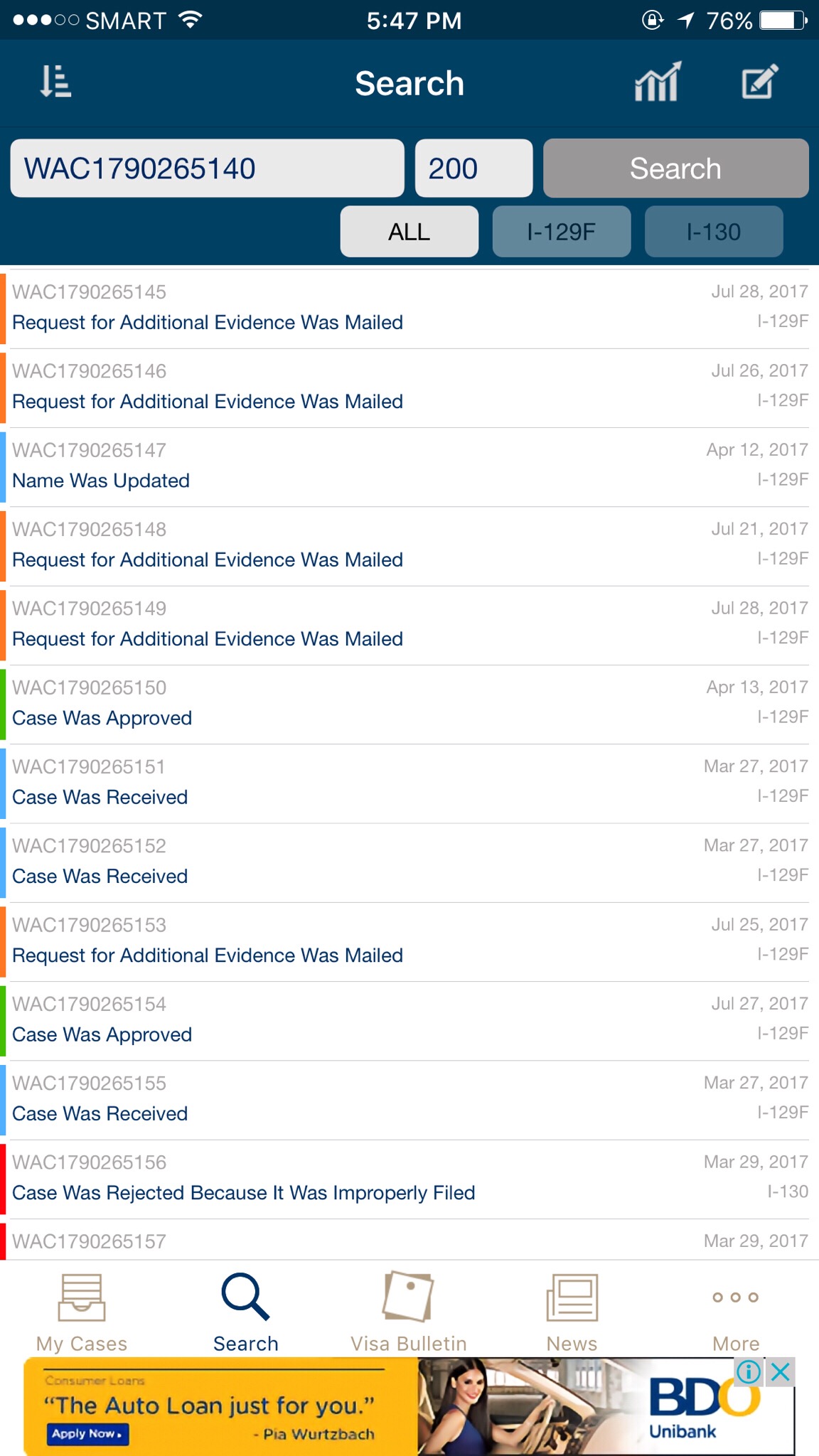Viewport: 819px width, 1456px height.
Task: Tap the compose edit icon
Action: point(759,81)
